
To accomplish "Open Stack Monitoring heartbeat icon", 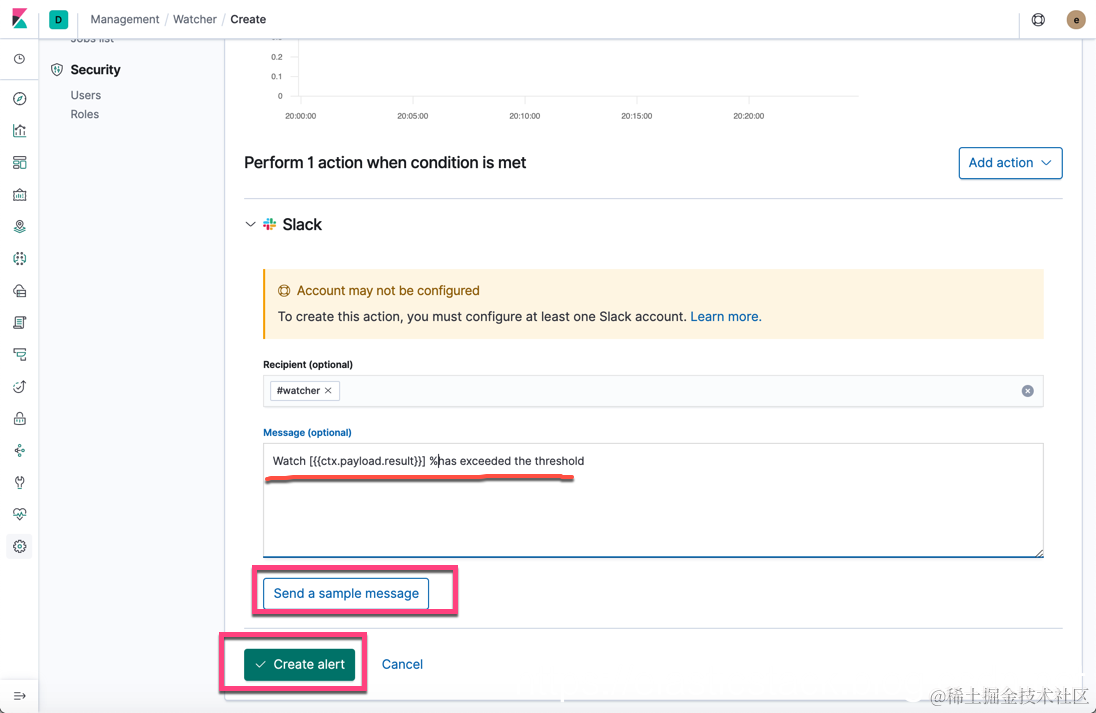I will click(x=19, y=514).
